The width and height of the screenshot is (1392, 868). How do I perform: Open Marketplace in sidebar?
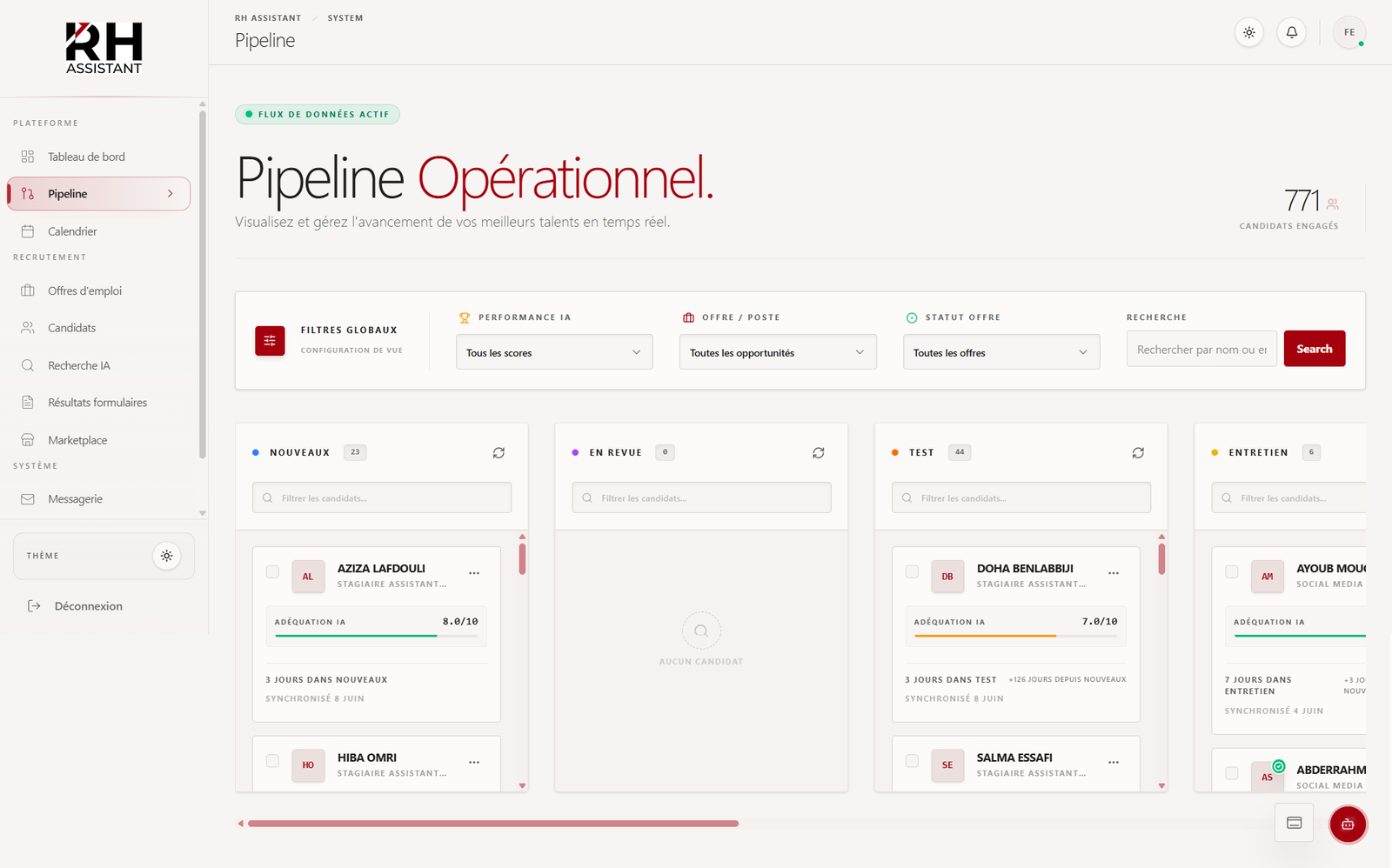98,440
